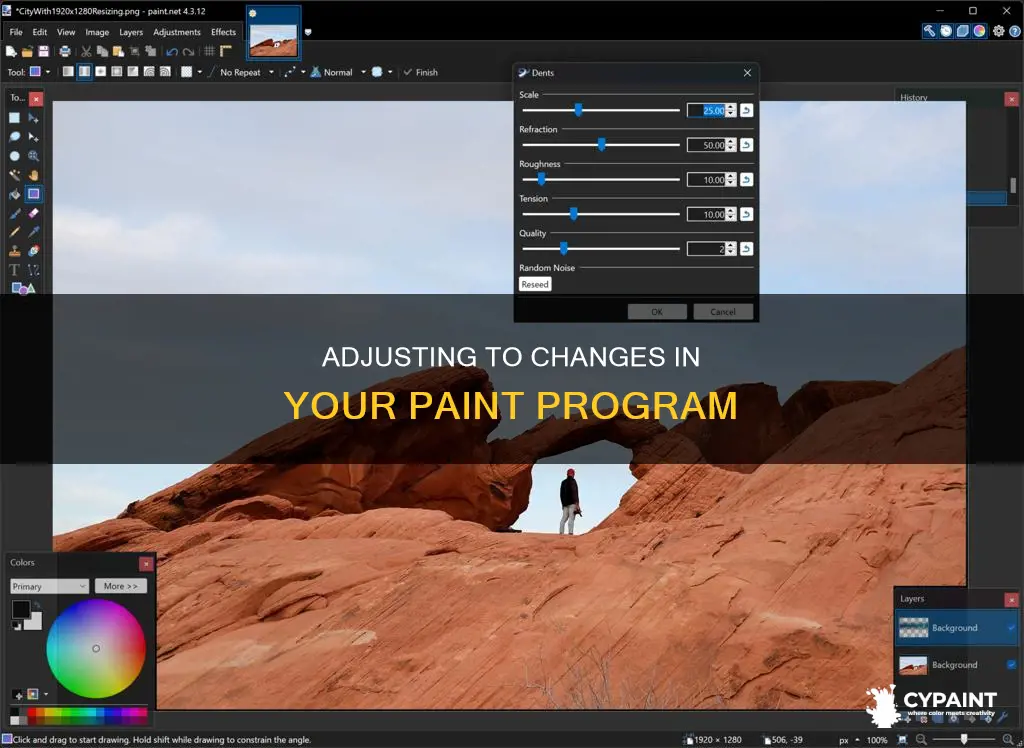
Task: Click the Refraction slider handle
Action: (x=601, y=144)
